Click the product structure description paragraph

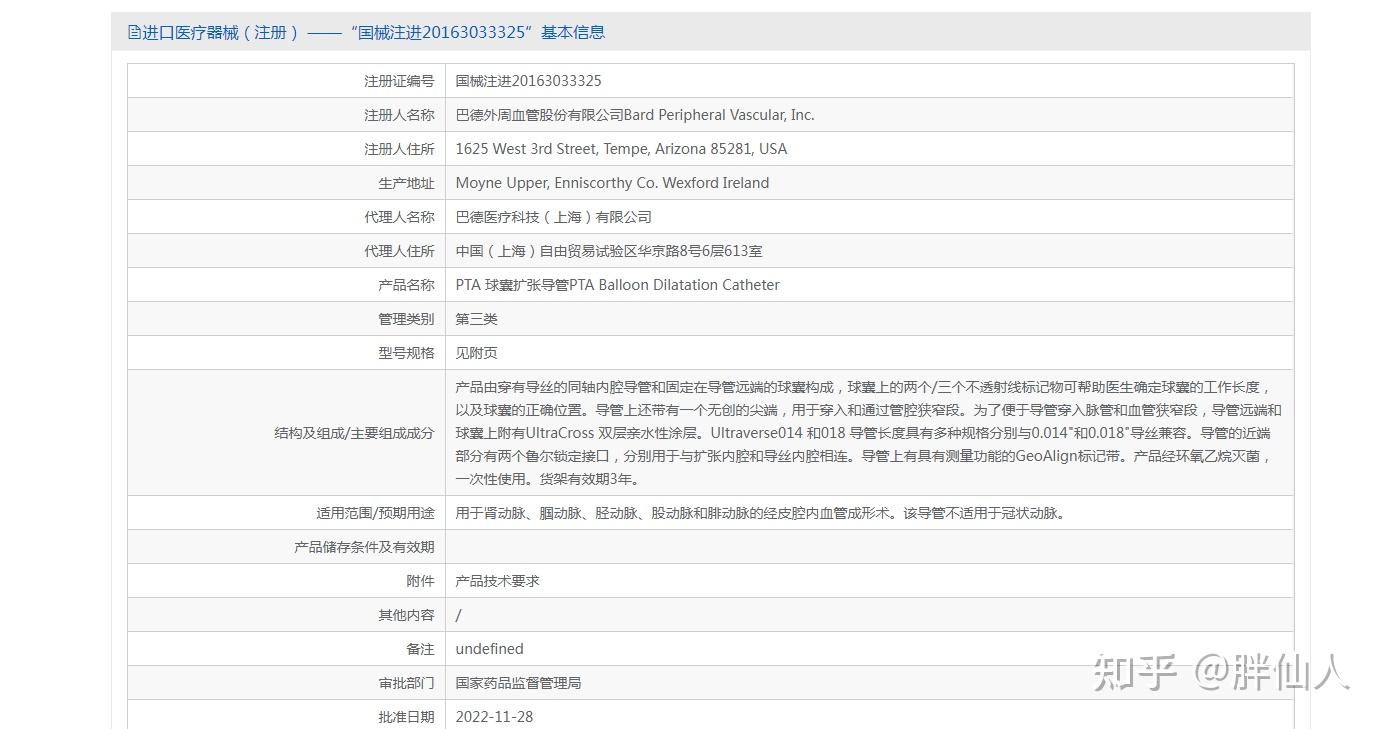pos(868,433)
